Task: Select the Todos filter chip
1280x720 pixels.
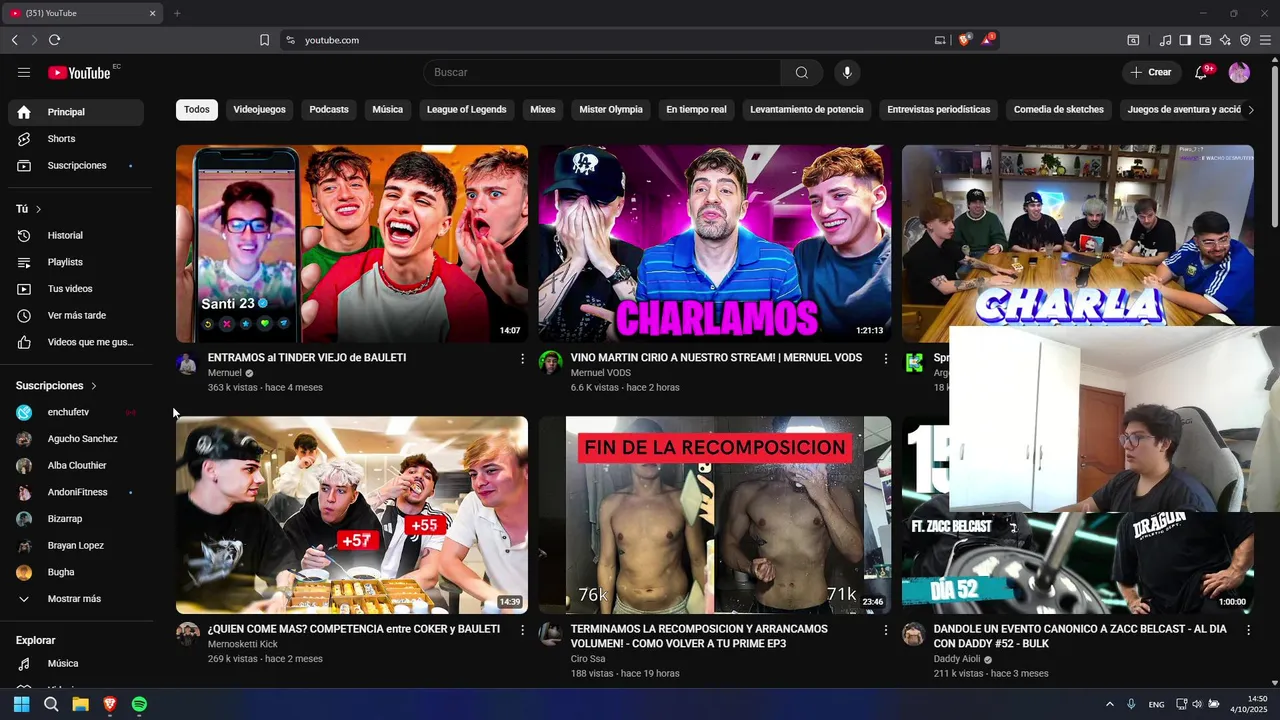Action: 197,110
